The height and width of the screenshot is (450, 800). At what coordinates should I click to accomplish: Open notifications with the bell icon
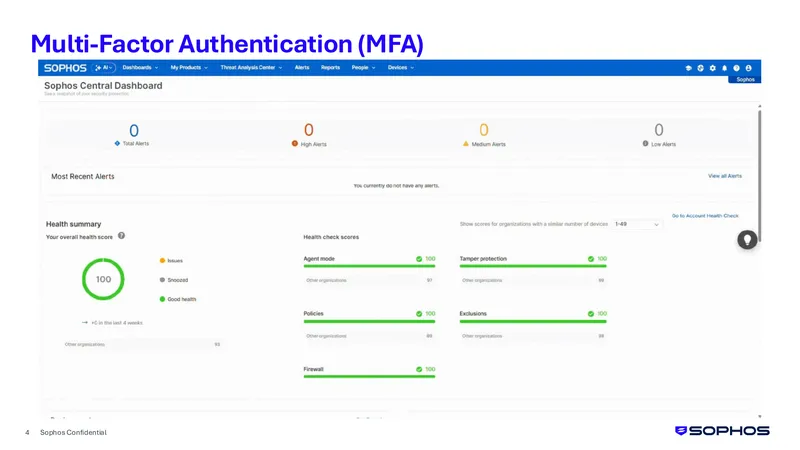(724, 68)
